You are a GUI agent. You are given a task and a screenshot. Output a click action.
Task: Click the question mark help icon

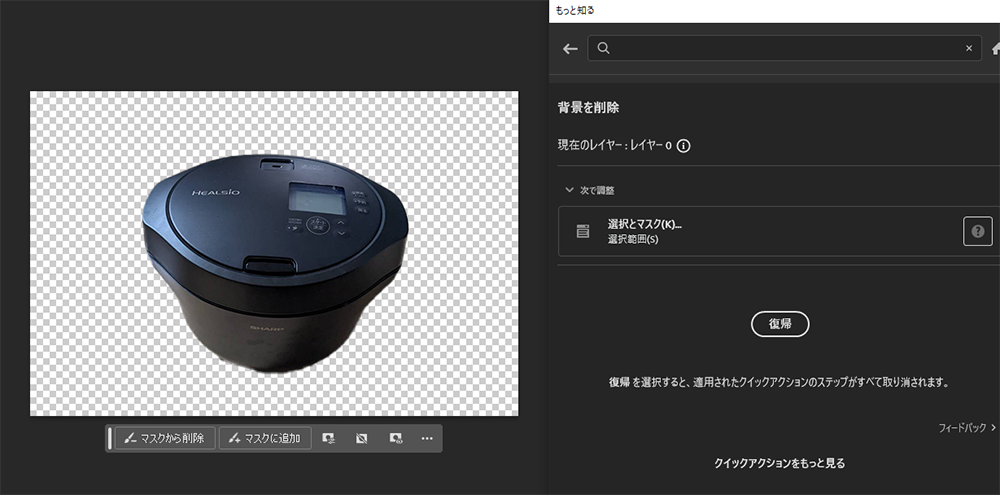977,231
